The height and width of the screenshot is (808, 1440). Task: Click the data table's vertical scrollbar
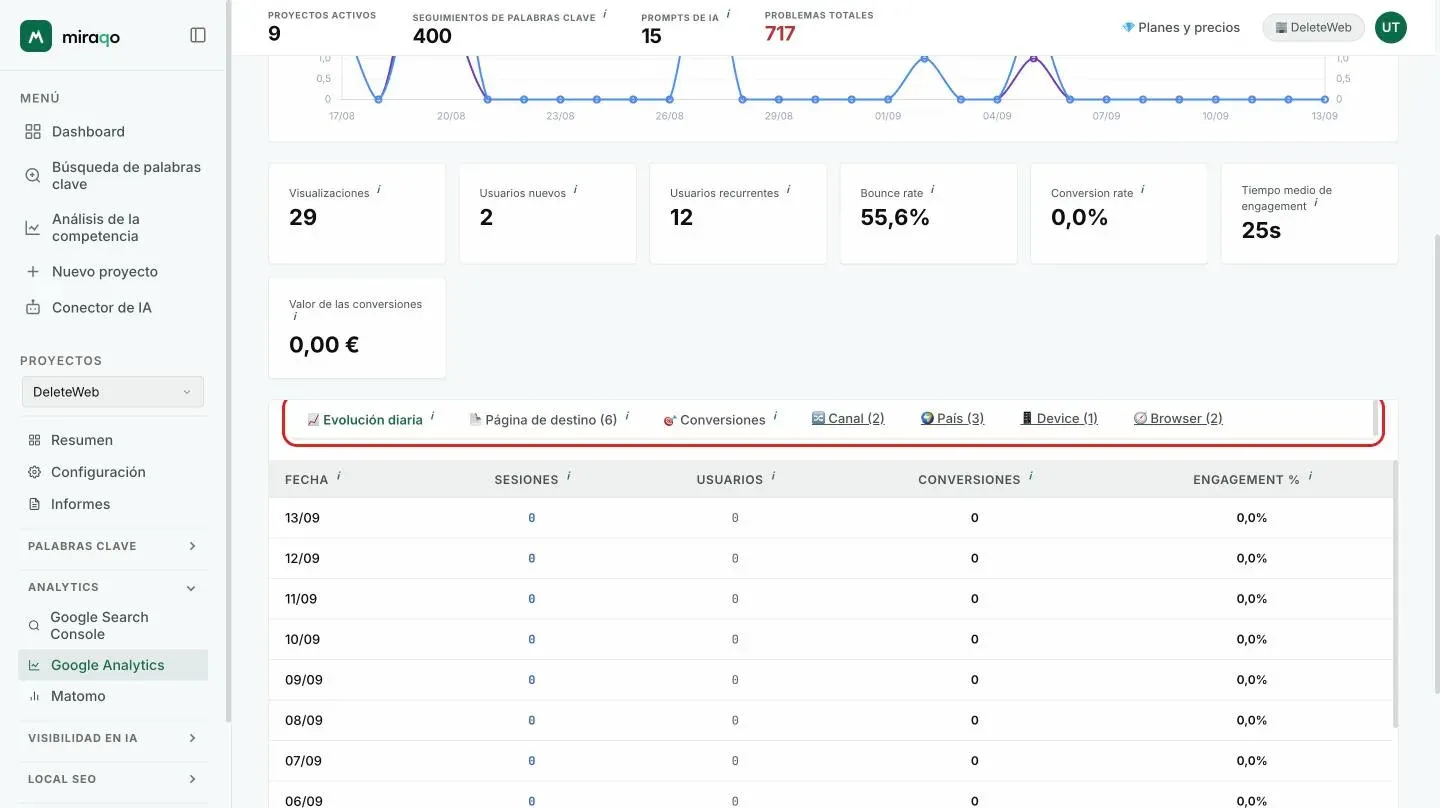[1395, 594]
